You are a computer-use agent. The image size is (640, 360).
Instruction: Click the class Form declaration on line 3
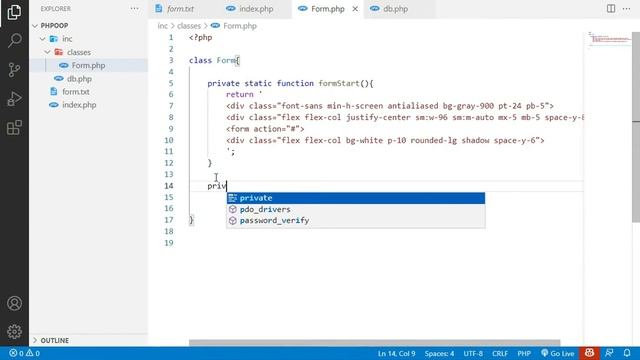pyautogui.click(x=214, y=60)
